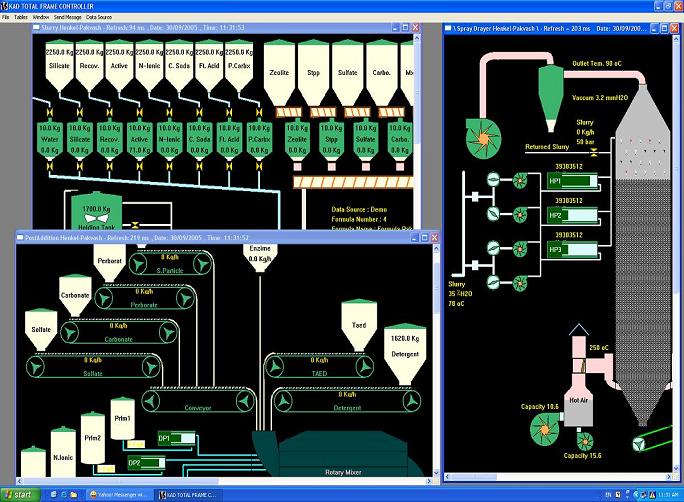Viewport: 684px width, 502px height.
Task: Select the HP1 high pressure pump
Action: click(x=574, y=181)
